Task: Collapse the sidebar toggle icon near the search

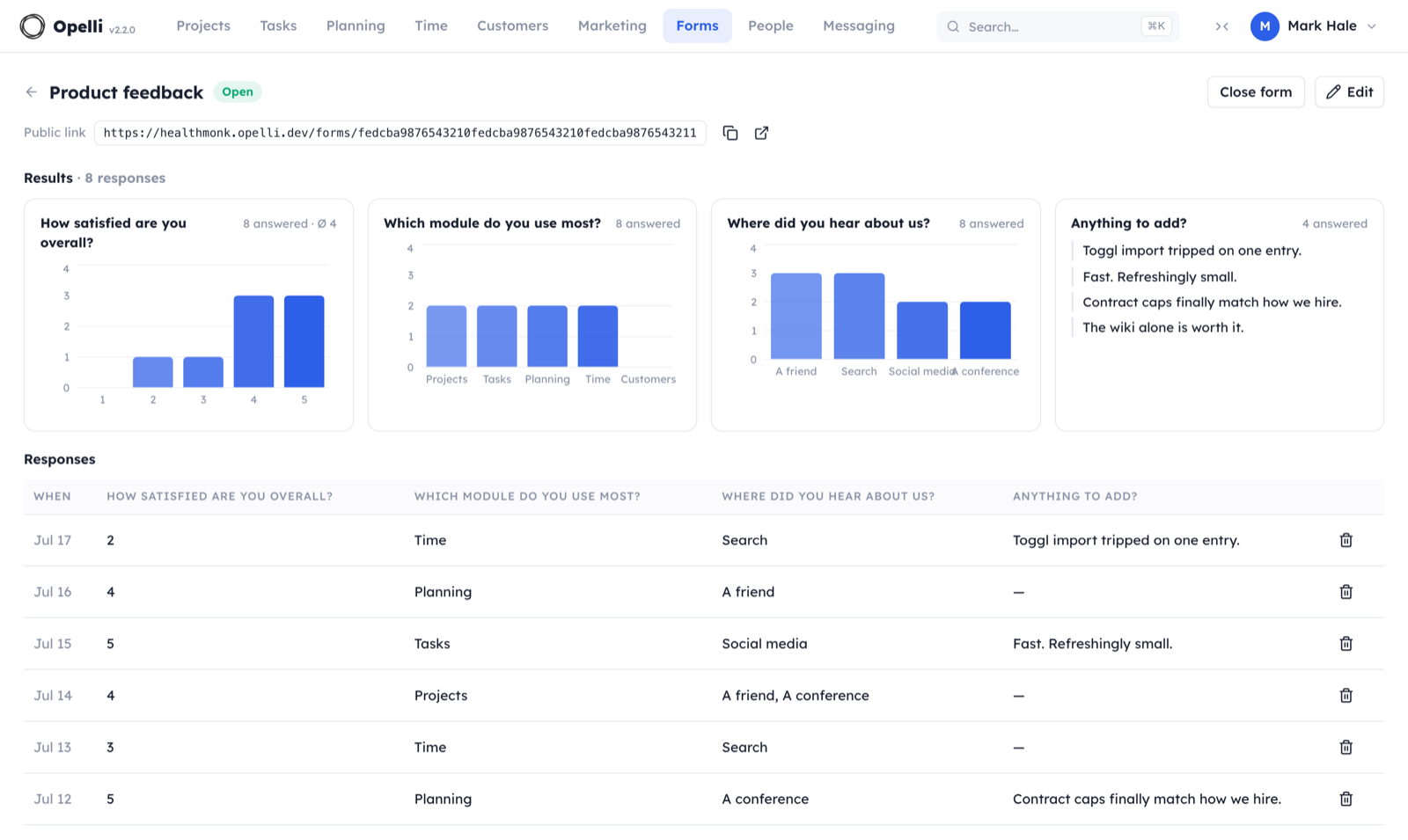Action: pos(1221,26)
